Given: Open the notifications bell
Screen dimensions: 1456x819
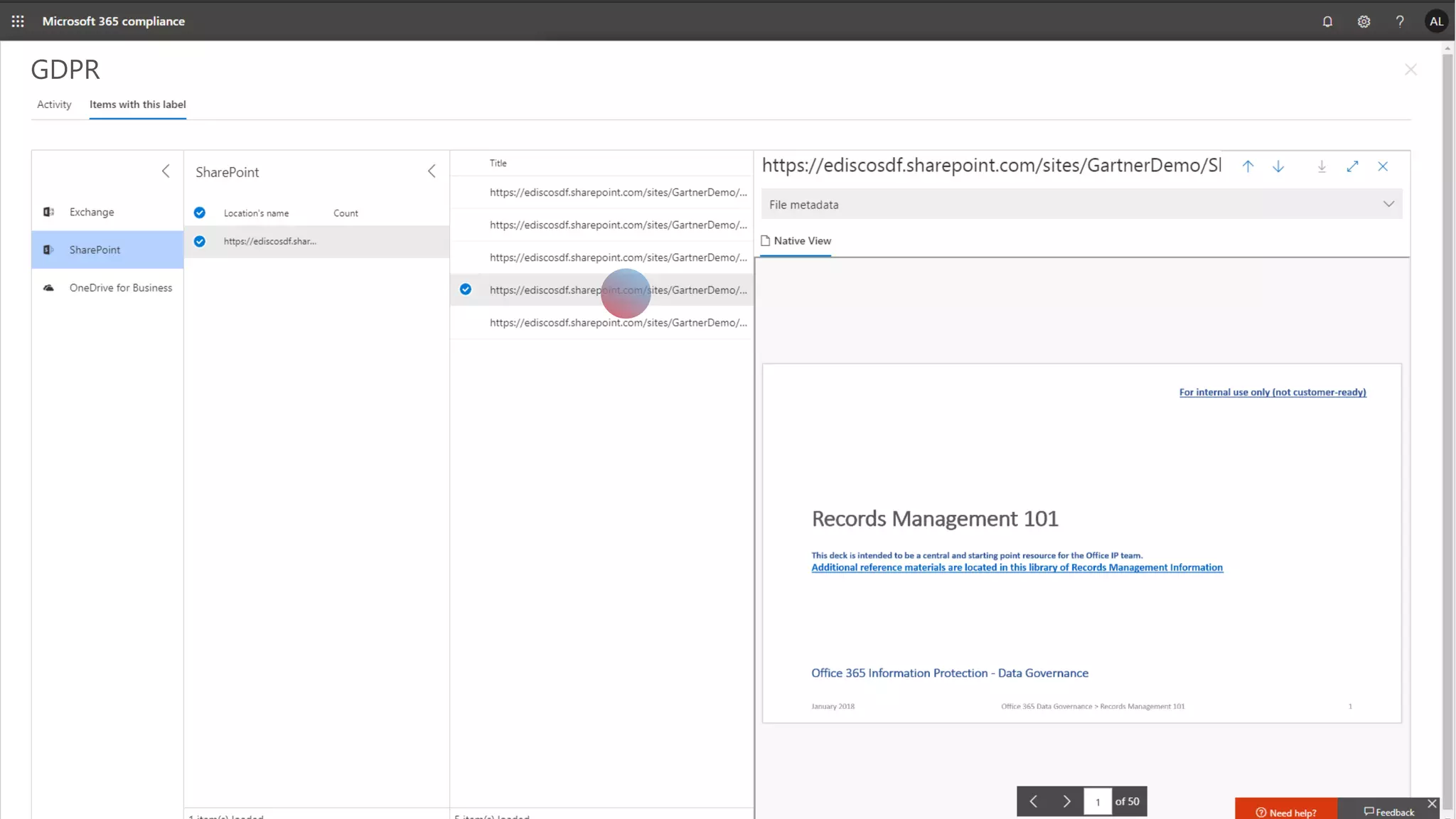Looking at the screenshot, I should (x=1327, y=21).
